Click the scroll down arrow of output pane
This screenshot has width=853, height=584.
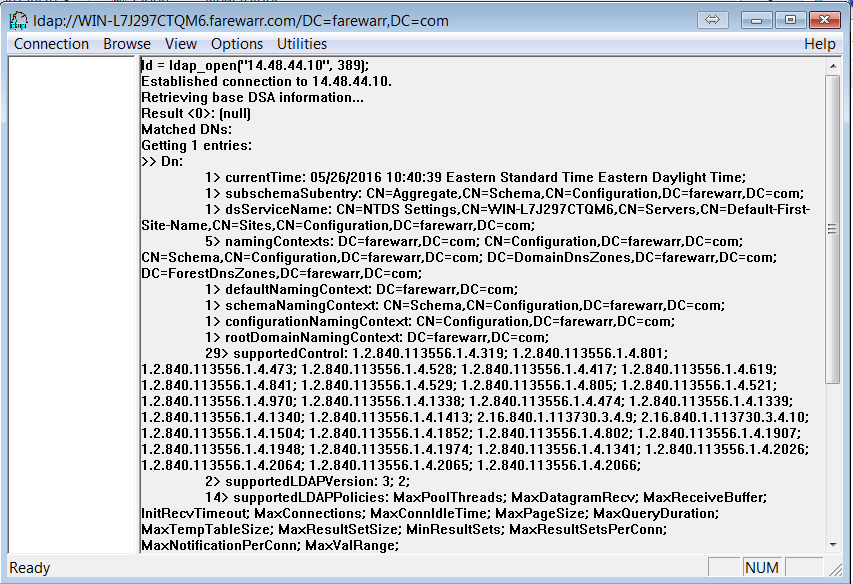(833, 545)
